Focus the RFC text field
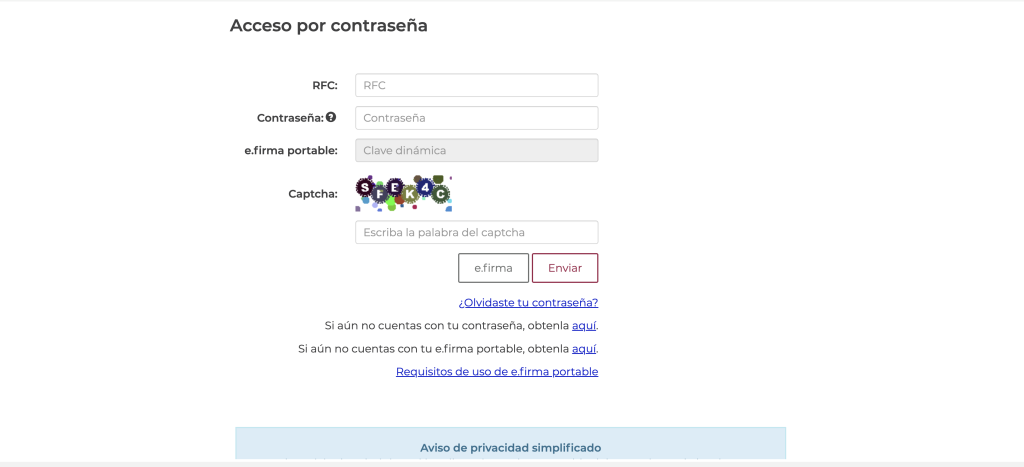The image size is (1024, 467). coord(477,85)
